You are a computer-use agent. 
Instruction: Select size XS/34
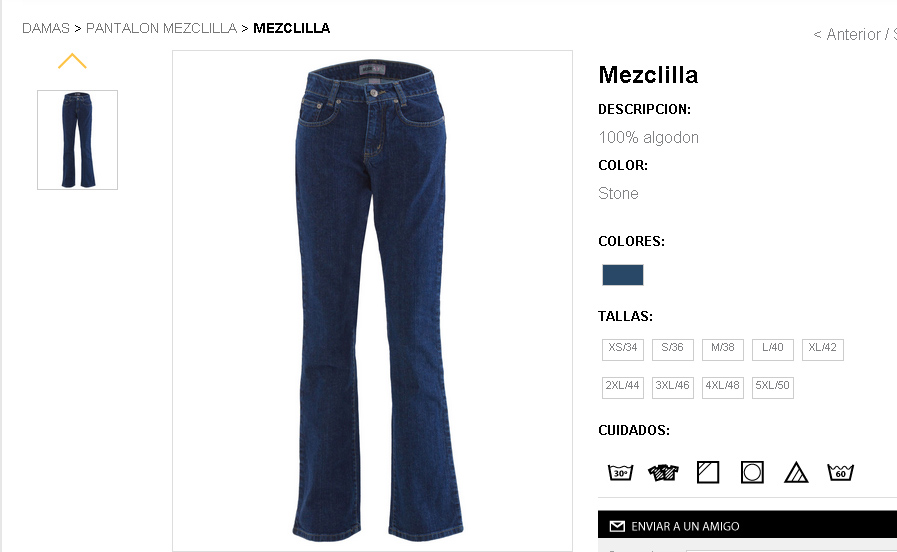tap(622, 349)
